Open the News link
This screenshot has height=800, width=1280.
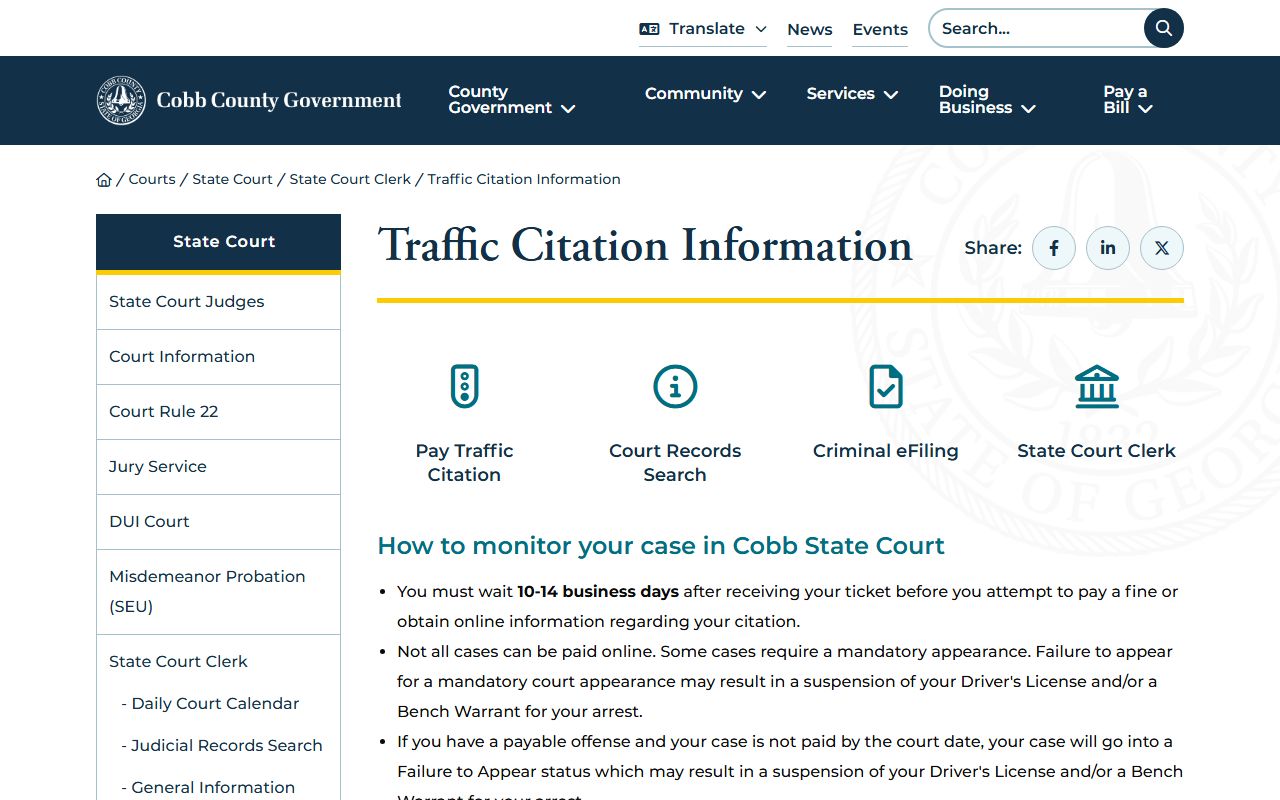(x=810, y=30)
